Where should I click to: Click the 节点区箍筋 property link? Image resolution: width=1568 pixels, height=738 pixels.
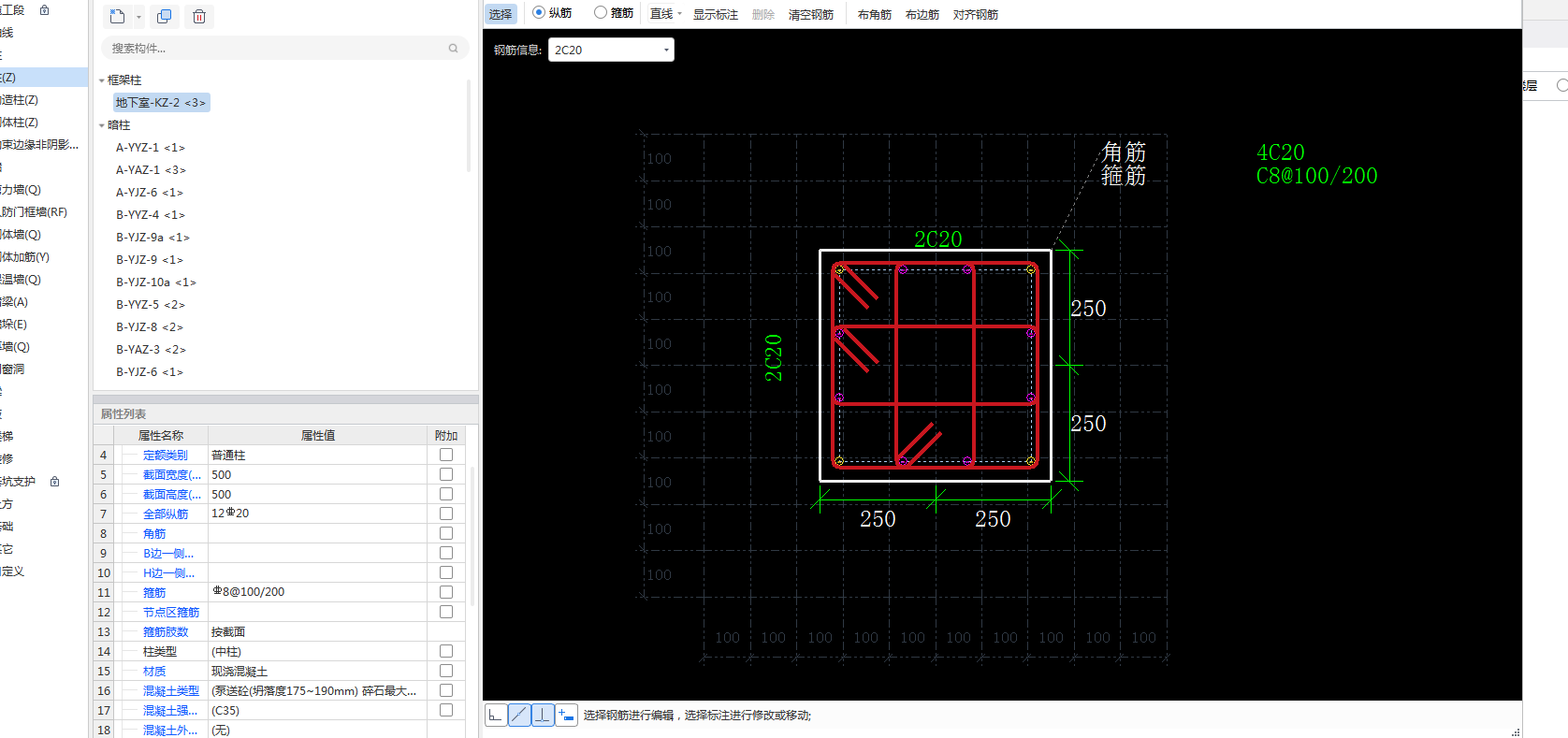point(171,613)
